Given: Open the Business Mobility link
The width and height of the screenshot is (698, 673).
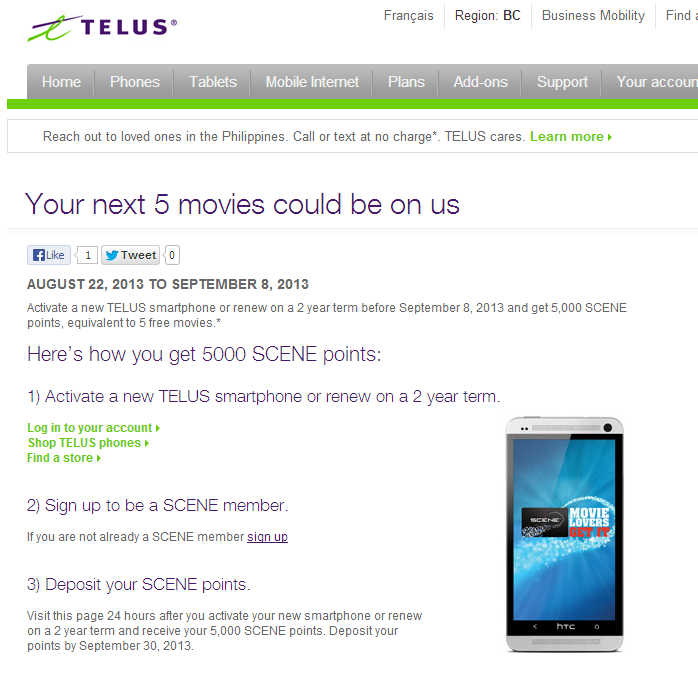Looking at the screenshot, I should 593,16.
